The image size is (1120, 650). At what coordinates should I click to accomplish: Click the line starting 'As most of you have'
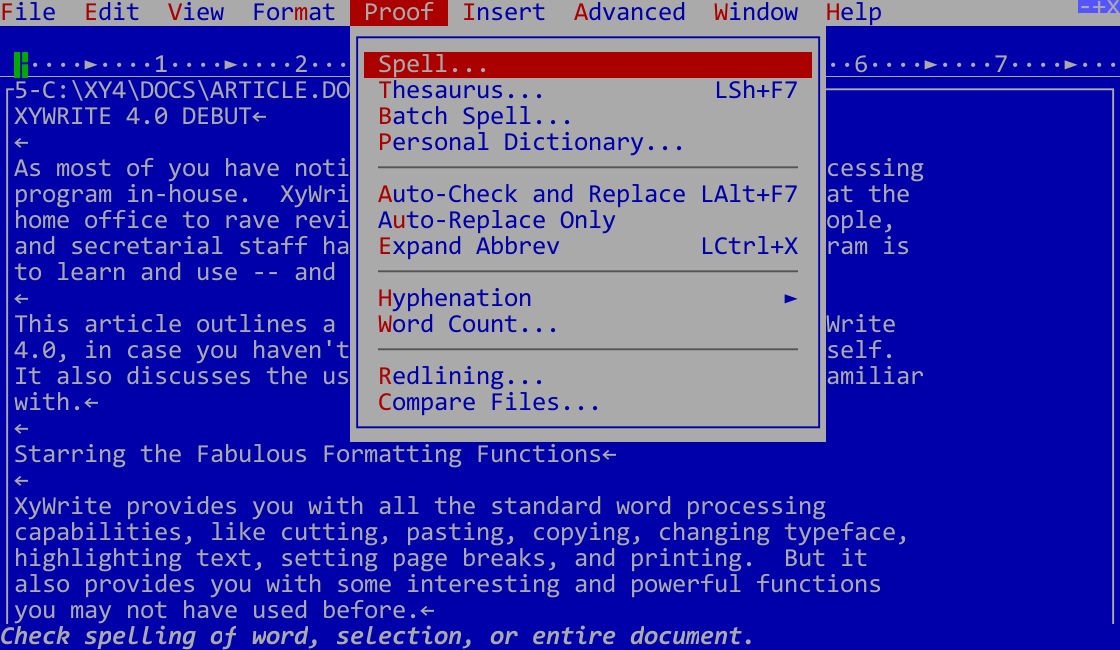coord(181,169)
